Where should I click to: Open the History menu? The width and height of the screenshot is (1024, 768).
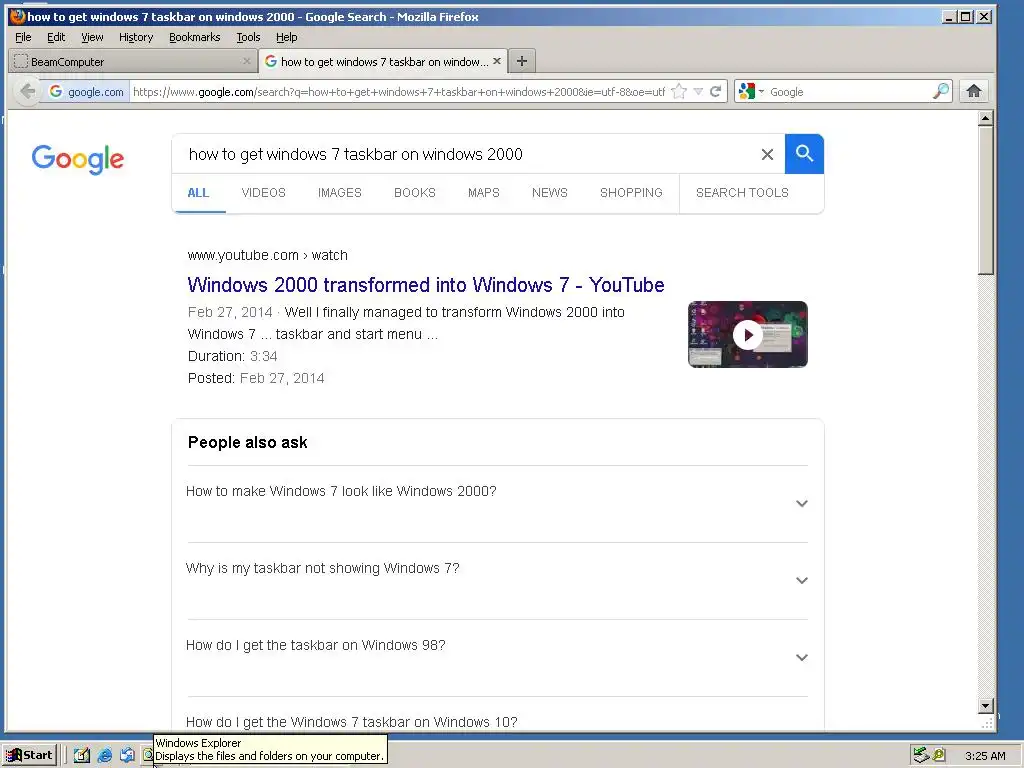(x=136, y=37)
